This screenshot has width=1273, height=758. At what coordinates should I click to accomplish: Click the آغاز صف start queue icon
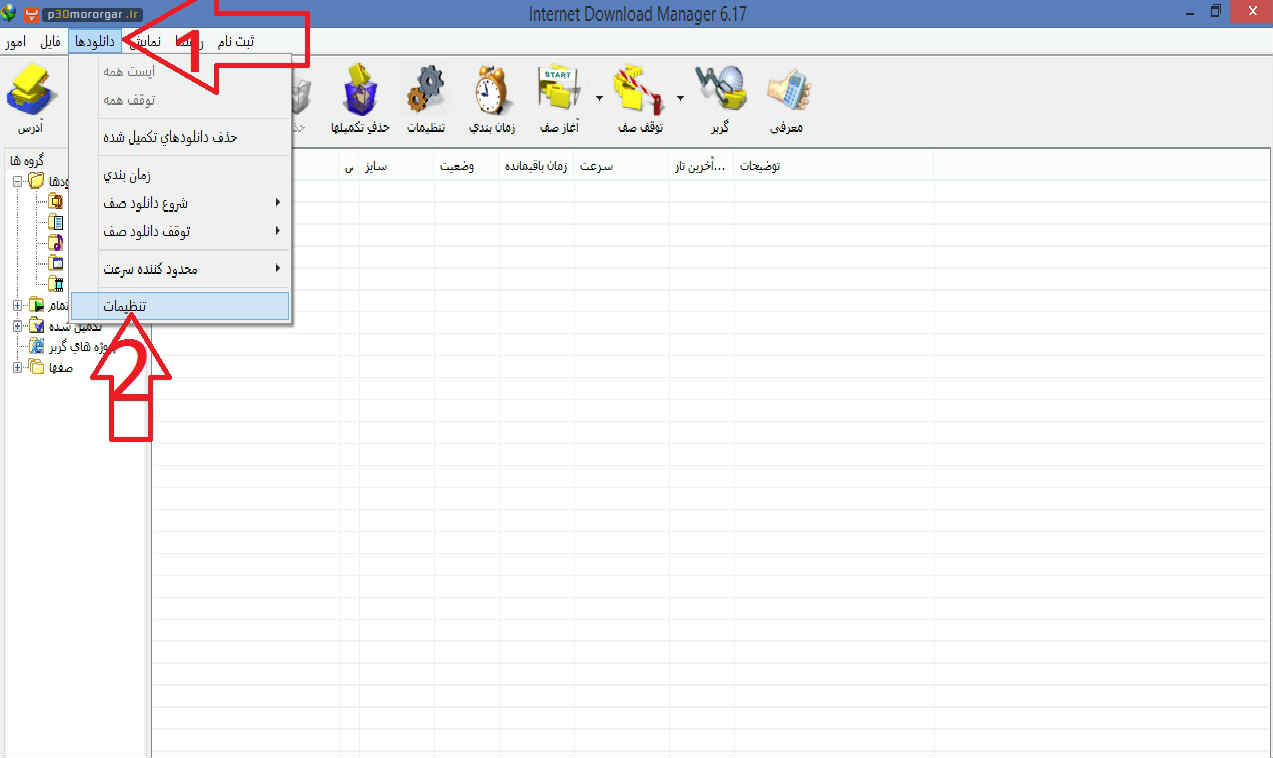(560, 89)
